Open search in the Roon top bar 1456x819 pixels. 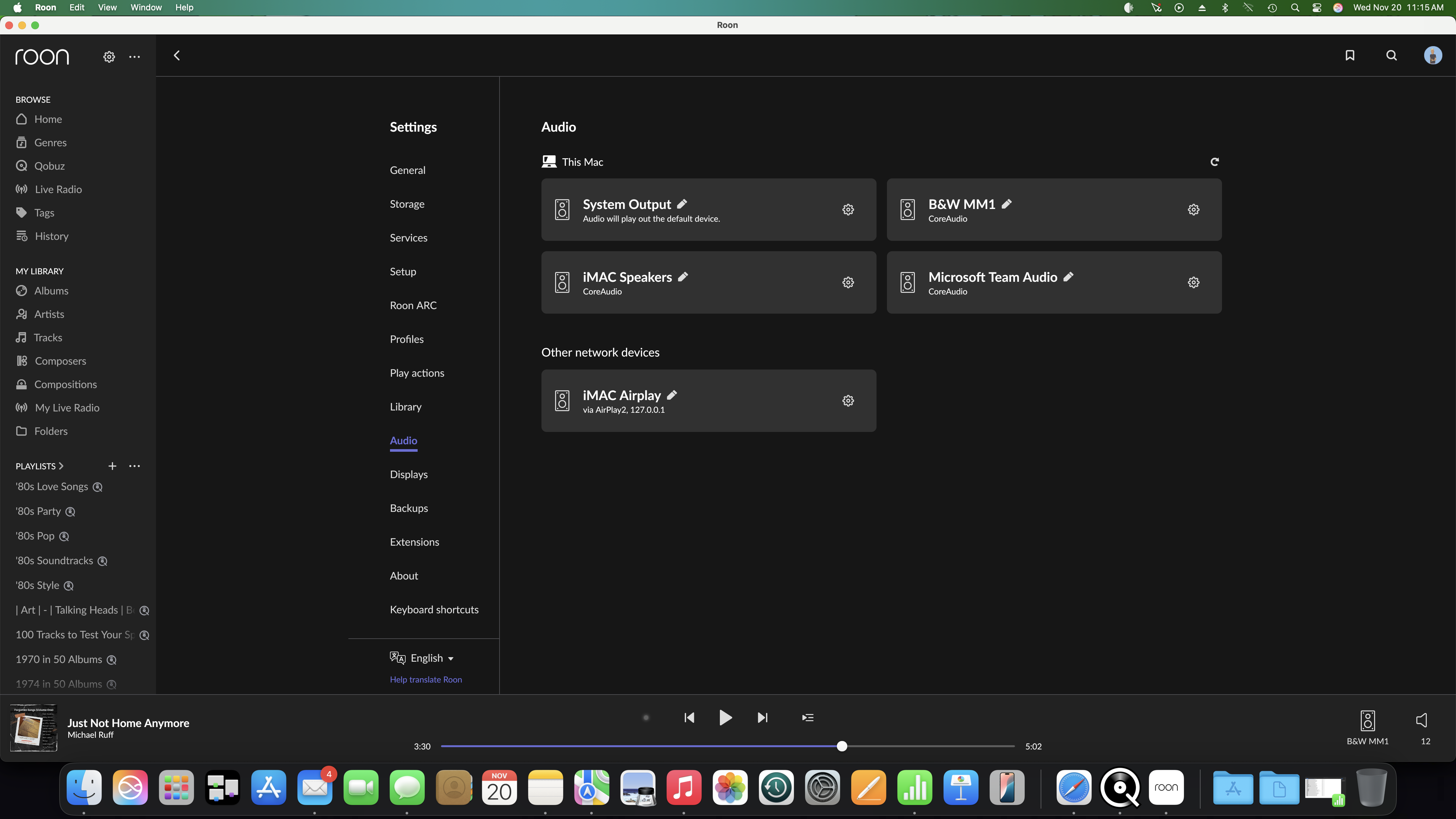1392,55
